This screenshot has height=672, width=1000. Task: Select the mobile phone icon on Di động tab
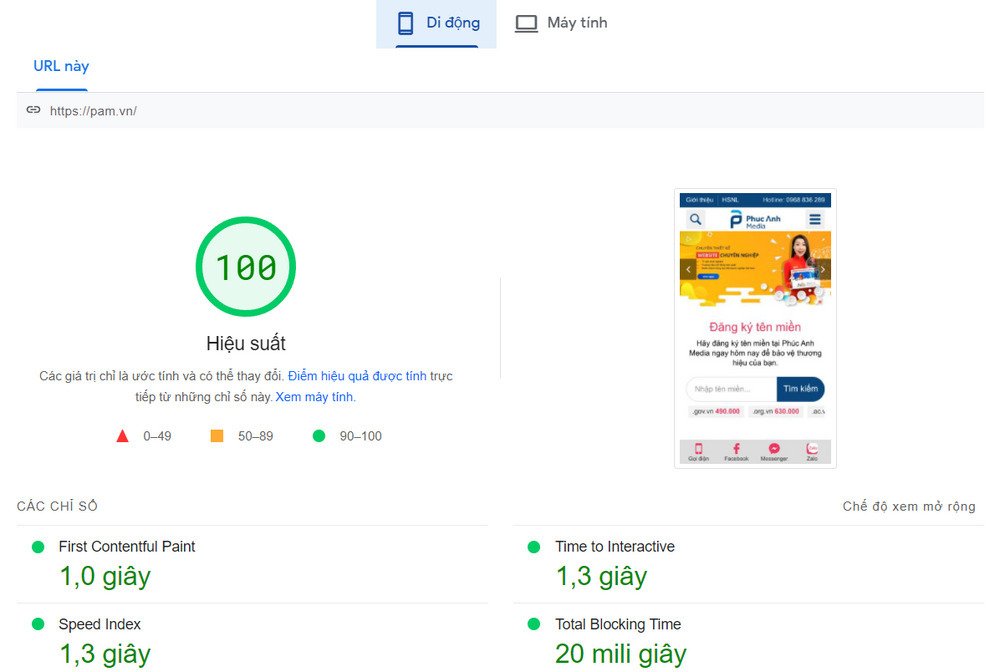(404, 22)
